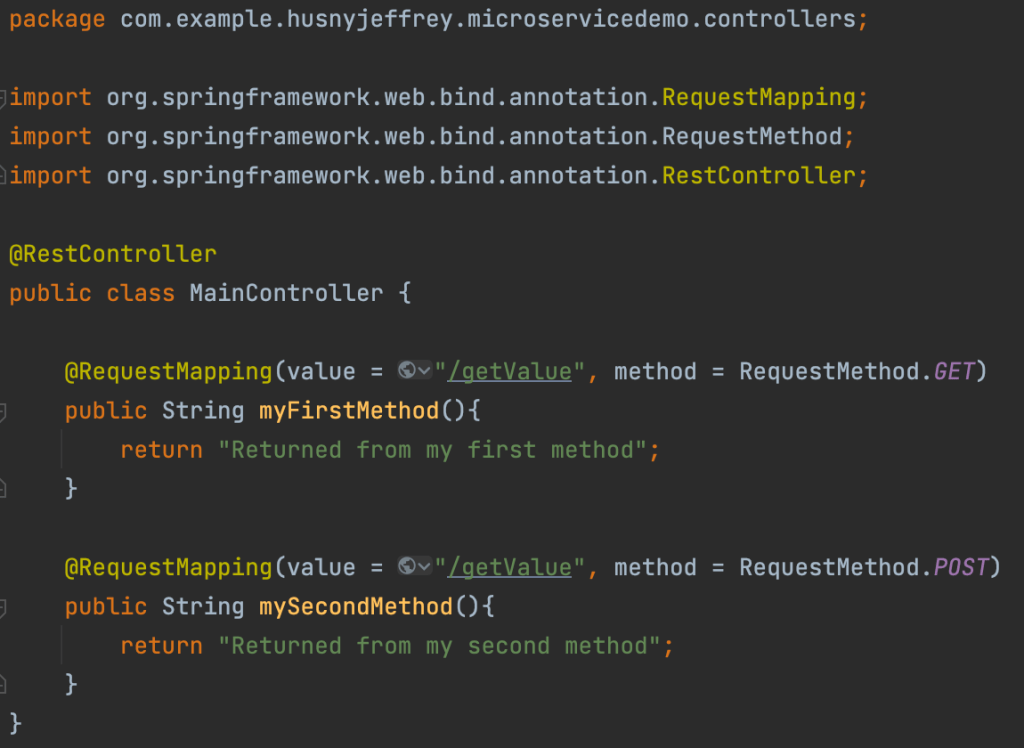Image resolution: width=1024 pixels, height=748 pixels.
Task: Click the "Returned from my first method" string
Action: click(432, 450)
